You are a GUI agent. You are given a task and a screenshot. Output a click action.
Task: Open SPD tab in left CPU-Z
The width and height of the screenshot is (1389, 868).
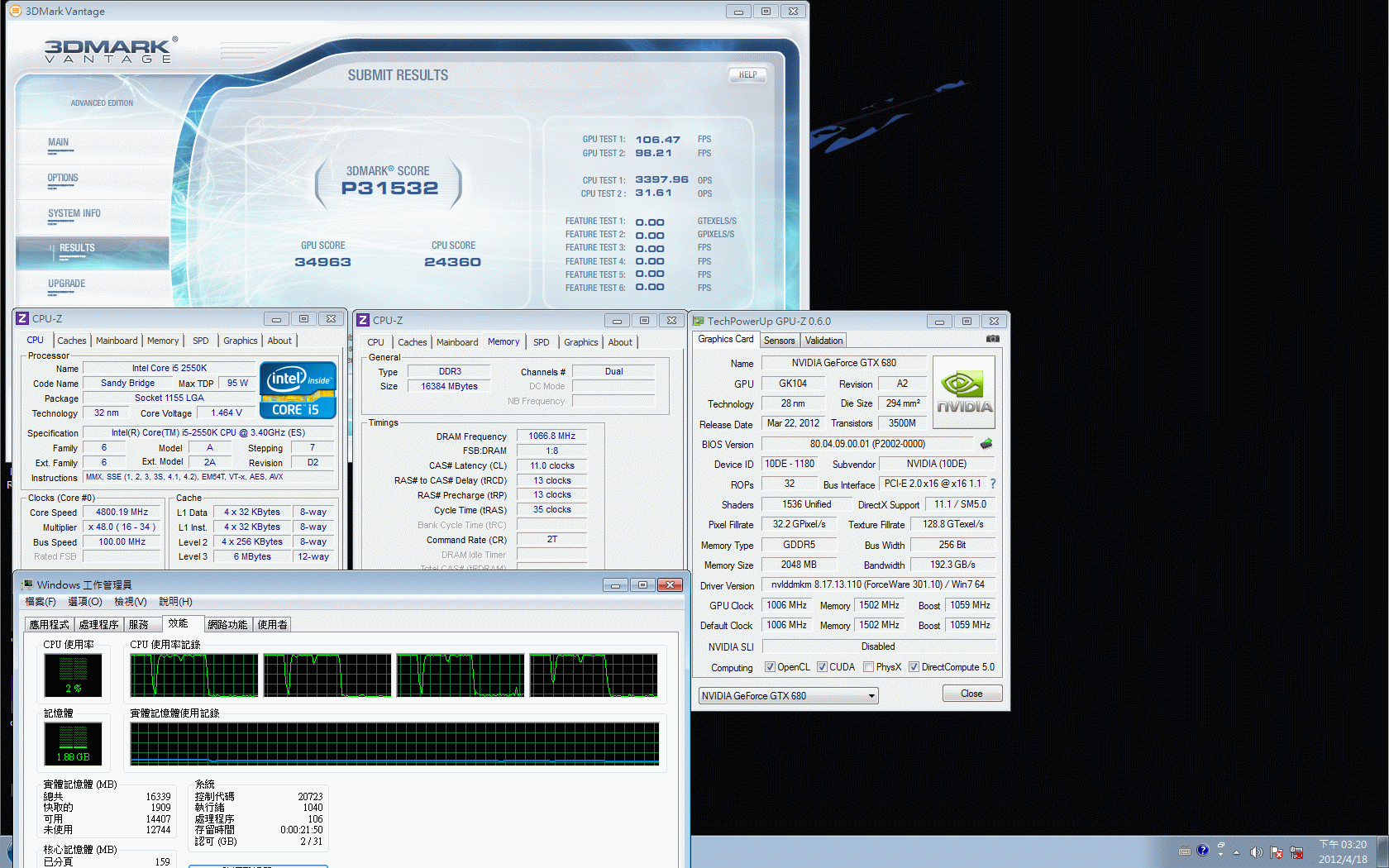(200, 341)
